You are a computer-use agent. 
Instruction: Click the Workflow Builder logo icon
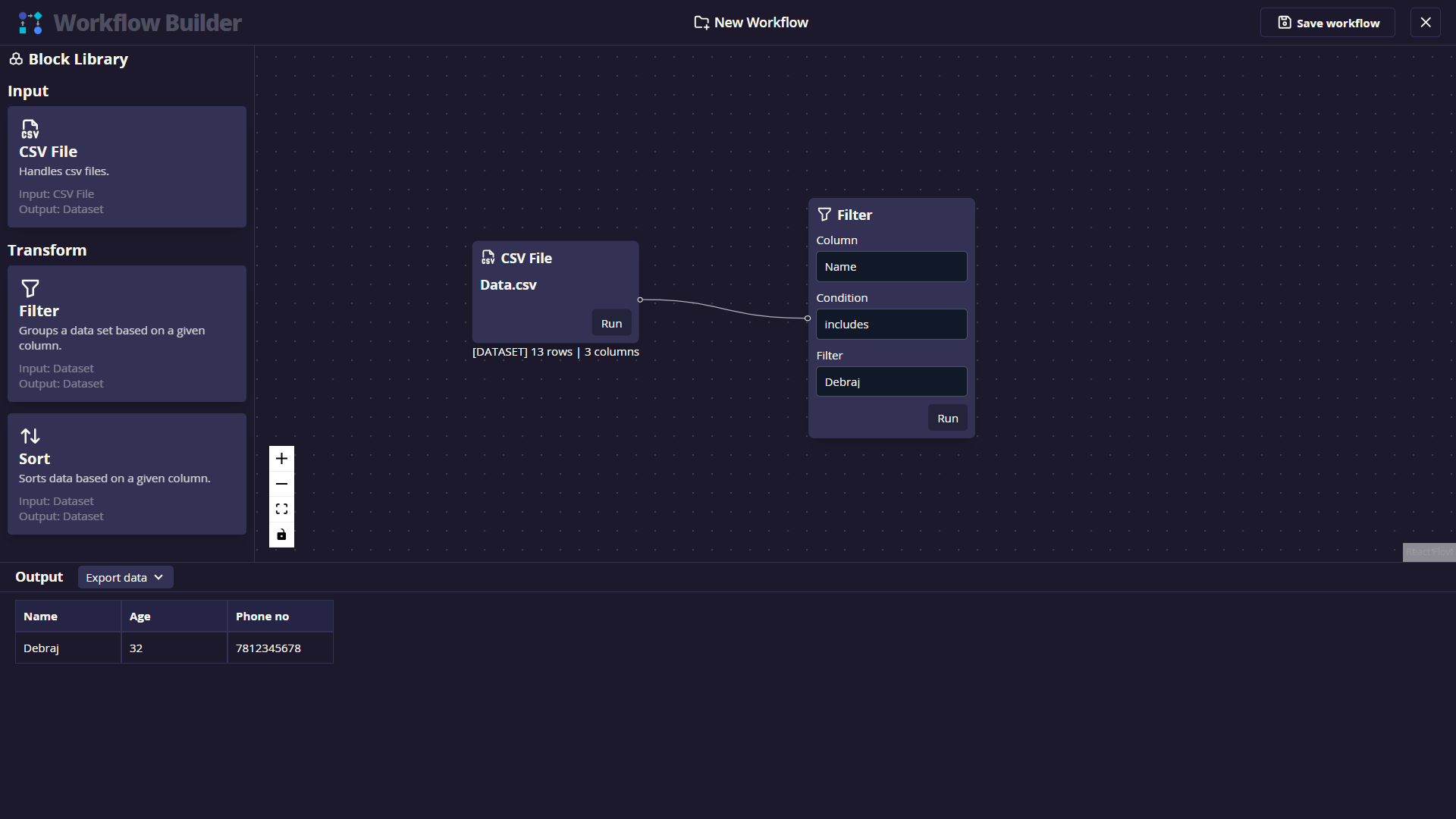pos(30,23)
